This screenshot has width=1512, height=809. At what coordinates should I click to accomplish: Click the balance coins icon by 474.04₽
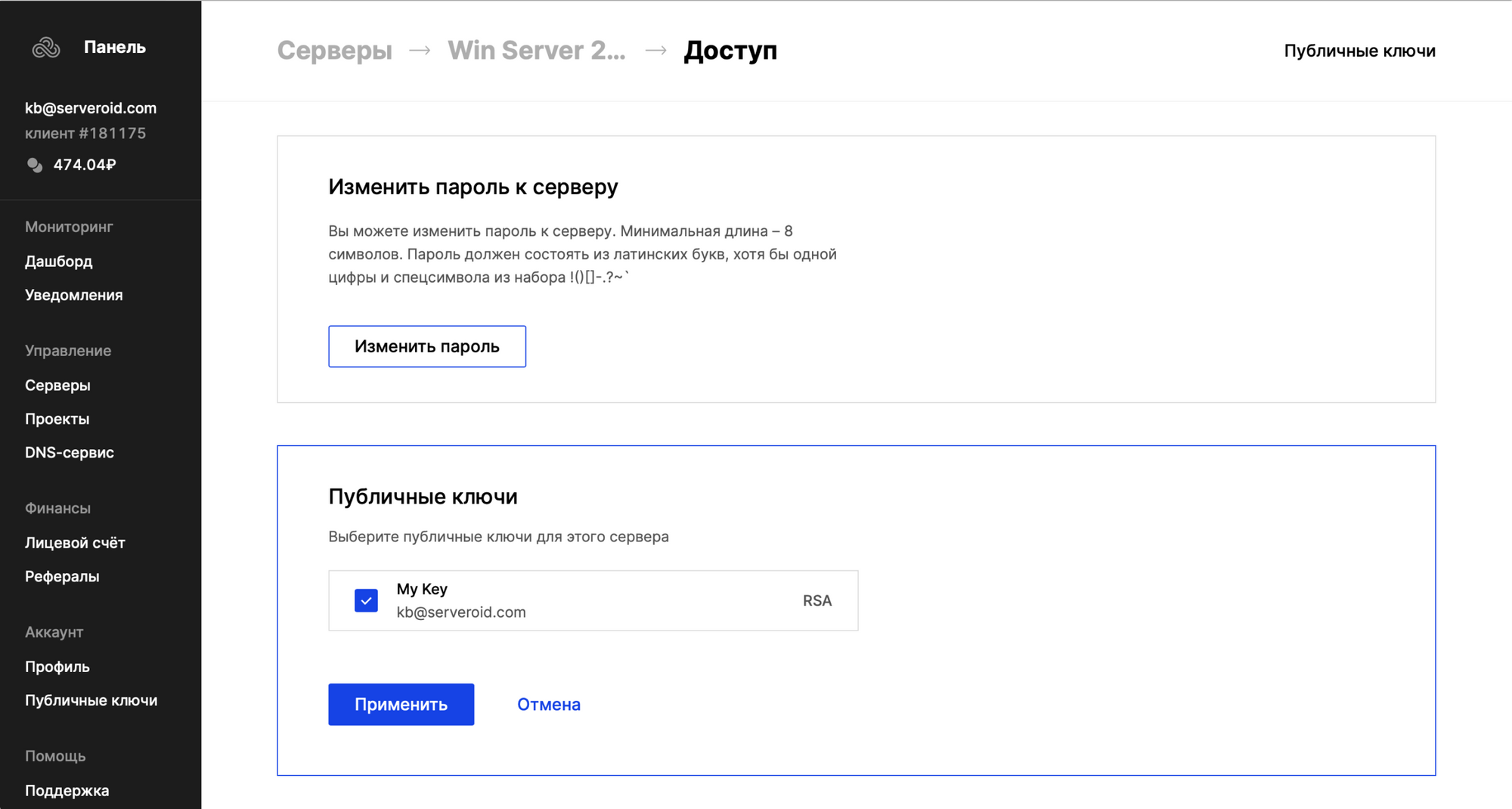(35, 165)
